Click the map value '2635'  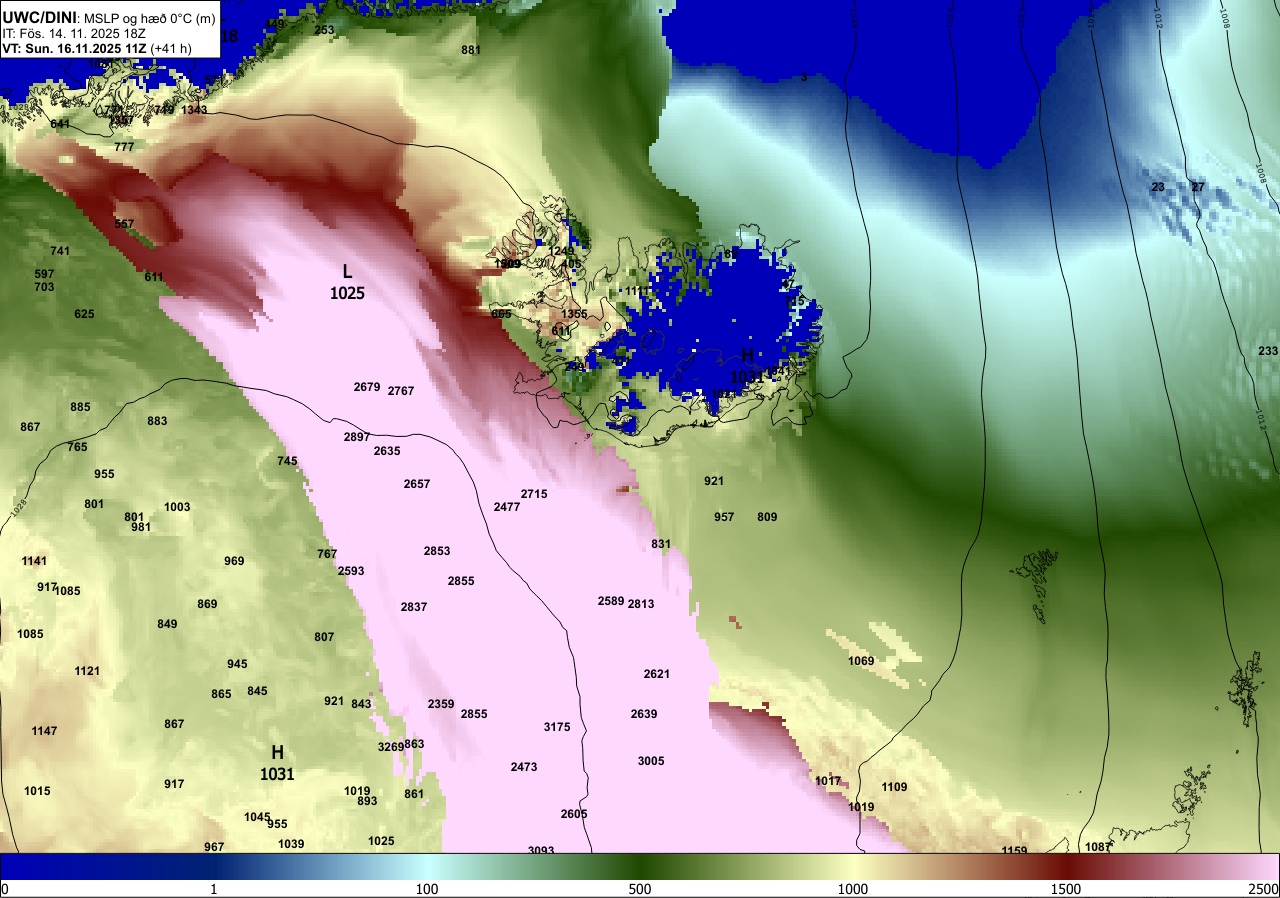click(x=387, y=451)
